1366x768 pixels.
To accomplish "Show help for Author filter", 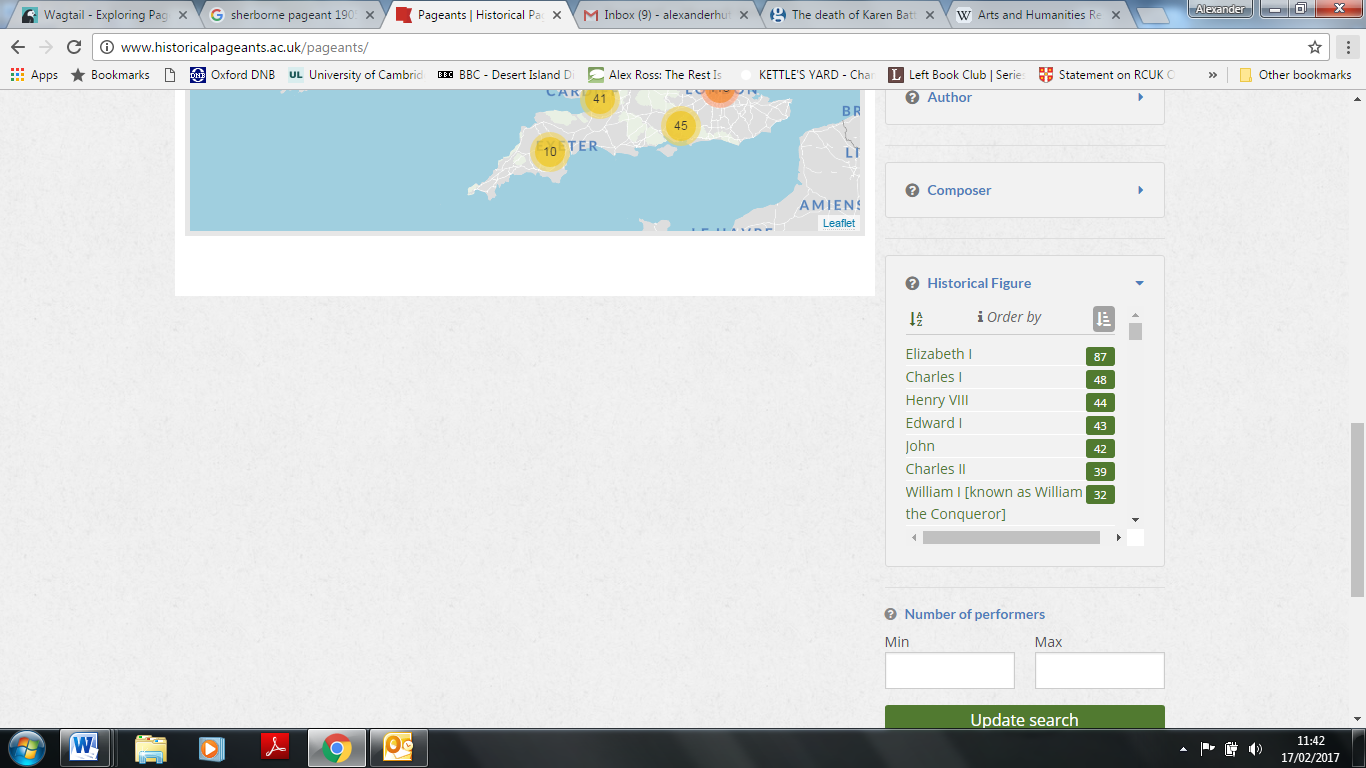I will pos(912,97).
